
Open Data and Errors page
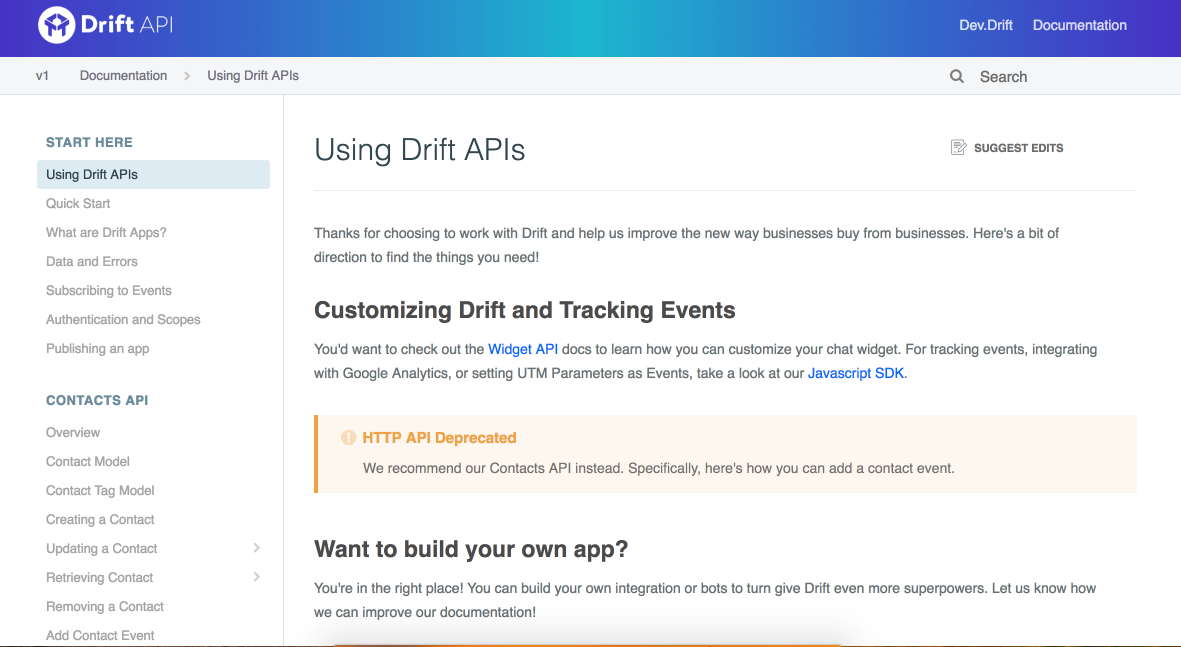[92, 261]
